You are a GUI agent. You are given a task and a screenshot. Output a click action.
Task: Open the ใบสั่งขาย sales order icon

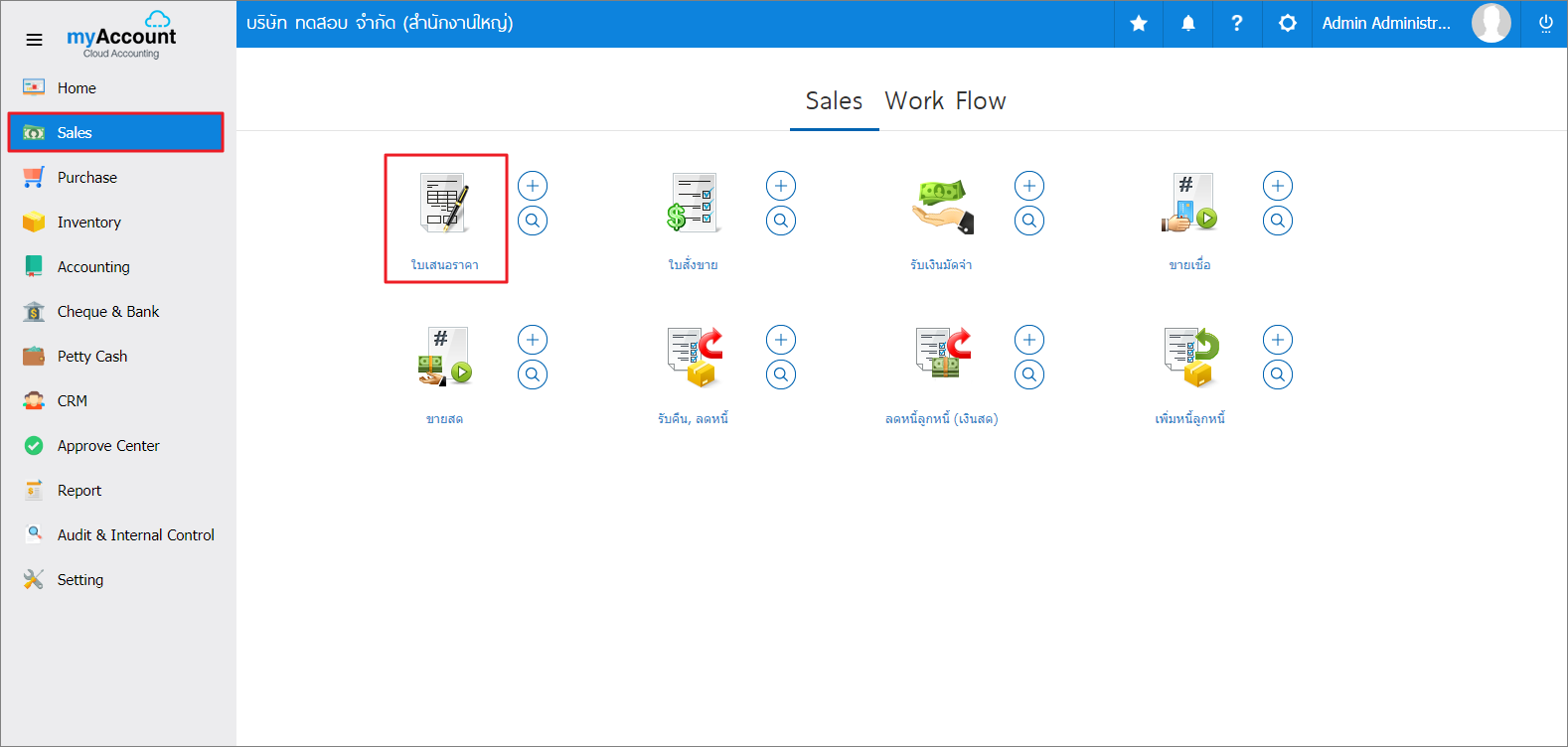(694, 204)
